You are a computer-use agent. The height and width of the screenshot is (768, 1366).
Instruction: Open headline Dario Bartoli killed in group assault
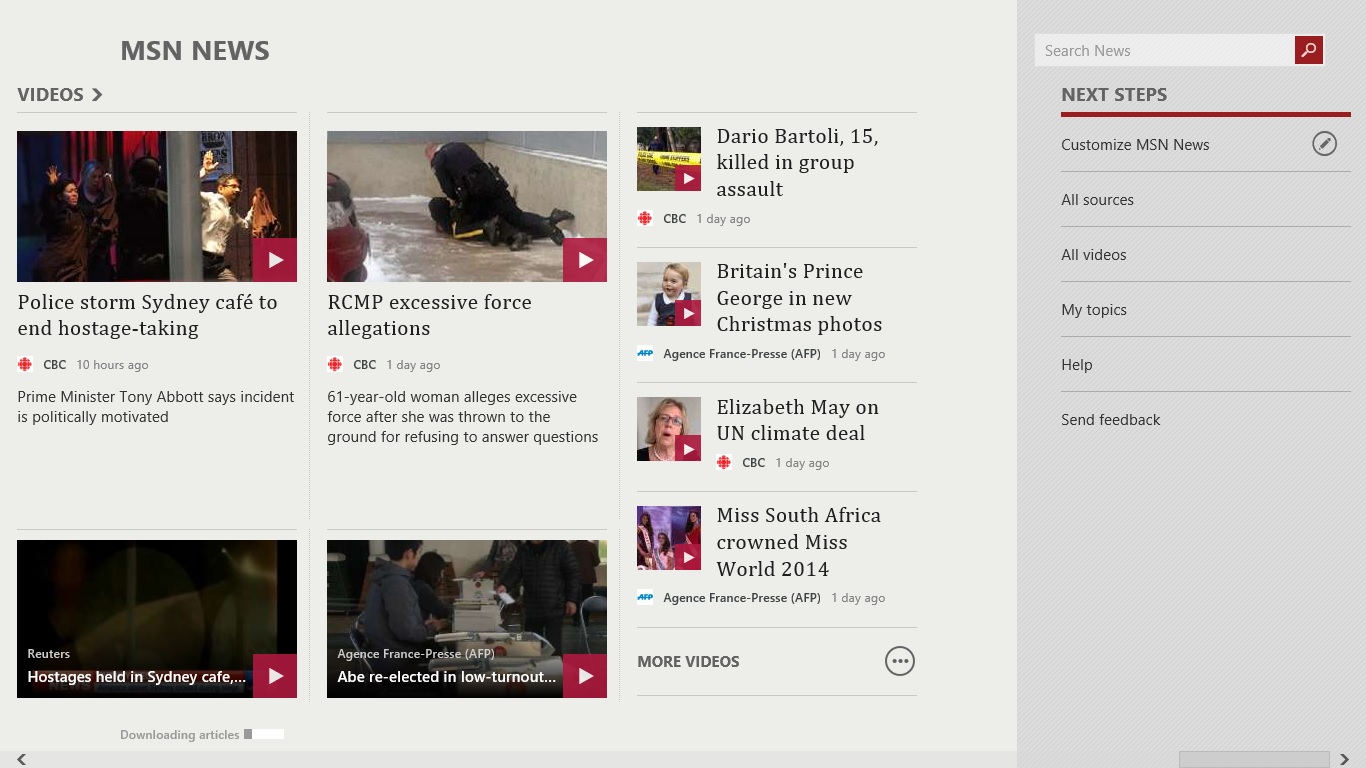coord(797,162)
